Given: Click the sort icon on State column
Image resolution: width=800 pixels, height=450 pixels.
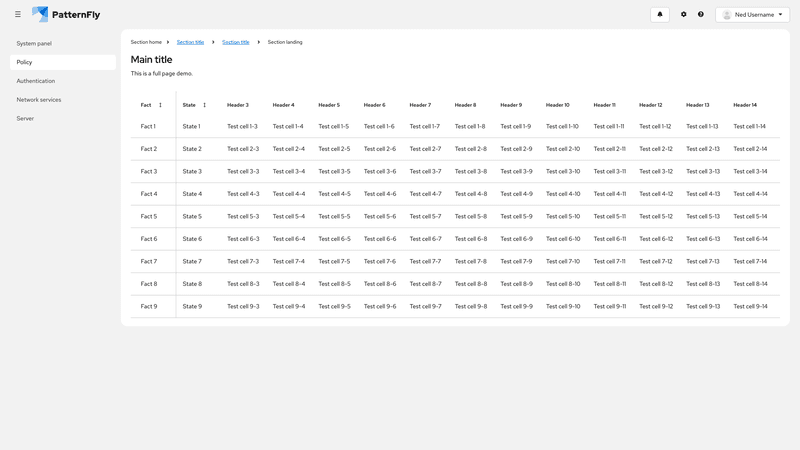Looking at the screenshot, I should coord(204,105).
